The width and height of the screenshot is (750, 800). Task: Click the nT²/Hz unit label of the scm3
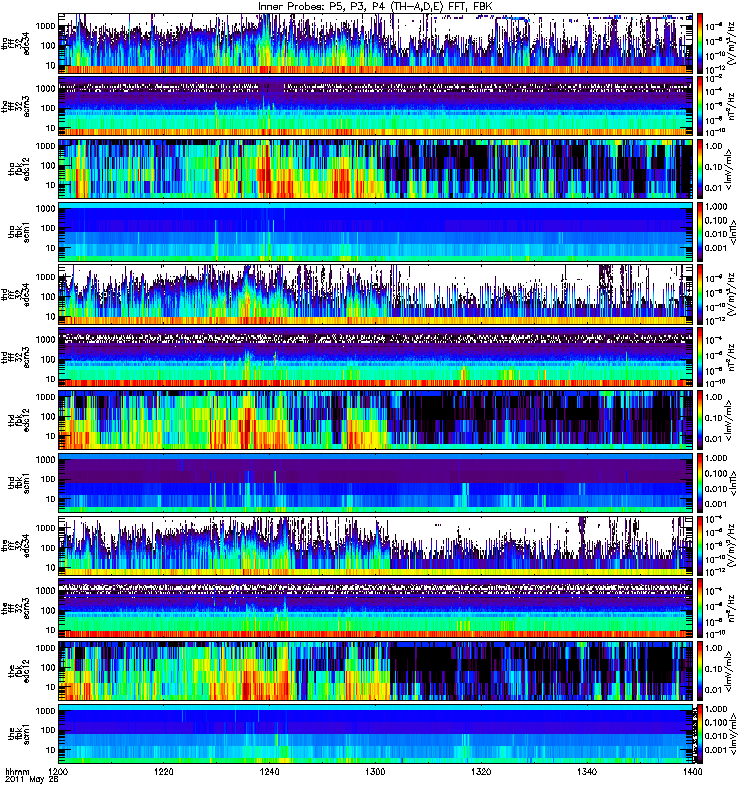pyautogui.click(x=732, y=608)
